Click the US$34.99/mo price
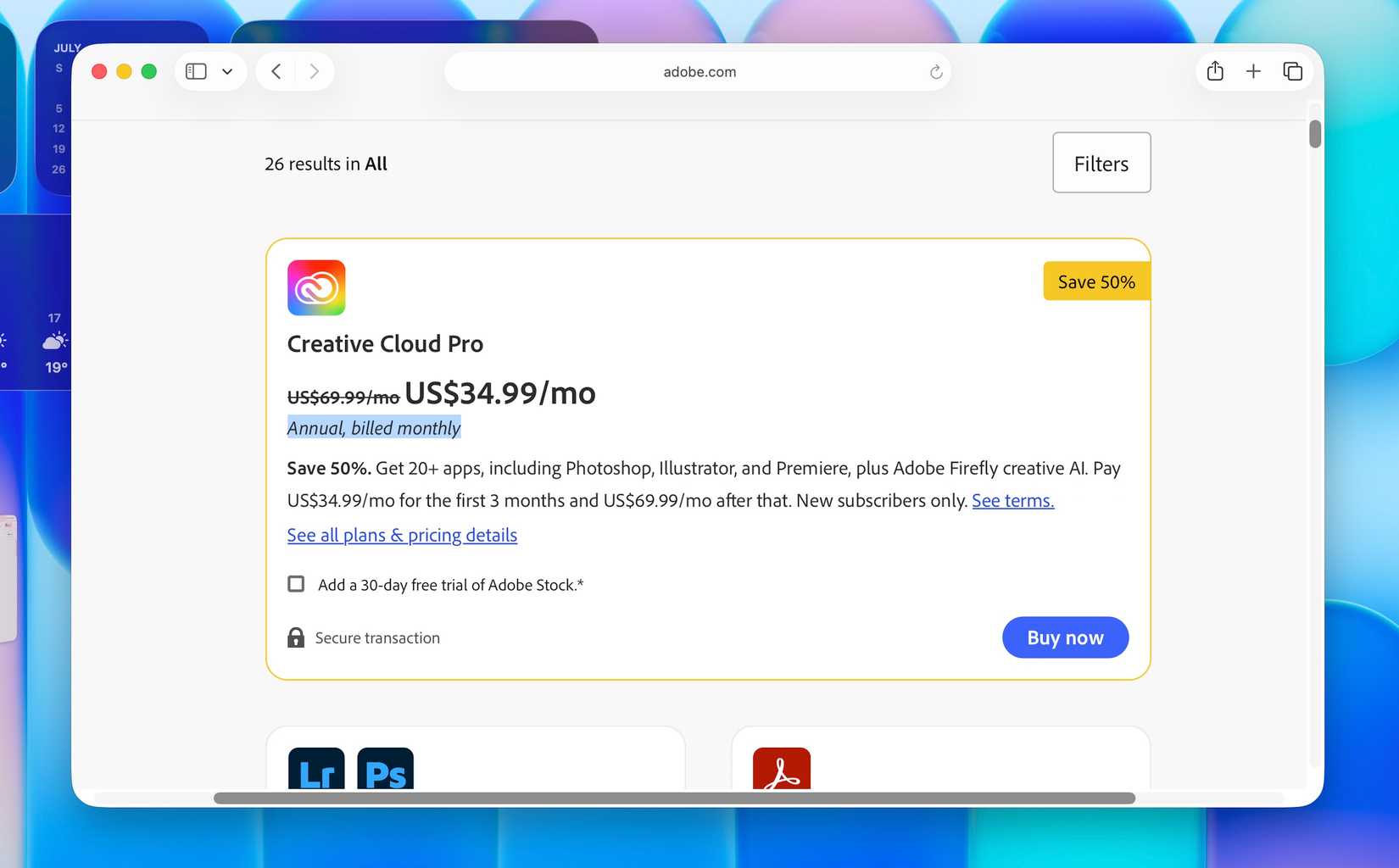Viewport: 1399px width, 868px height. click(x=500, y=393)
